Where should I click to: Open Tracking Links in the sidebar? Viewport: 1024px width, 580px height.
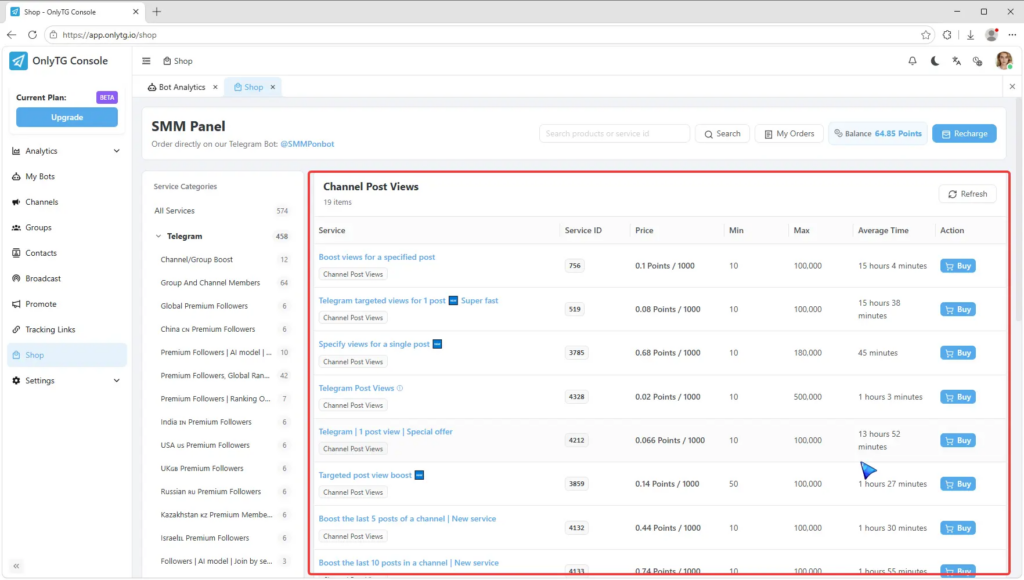pyautogui.click(x=67, y=329)
